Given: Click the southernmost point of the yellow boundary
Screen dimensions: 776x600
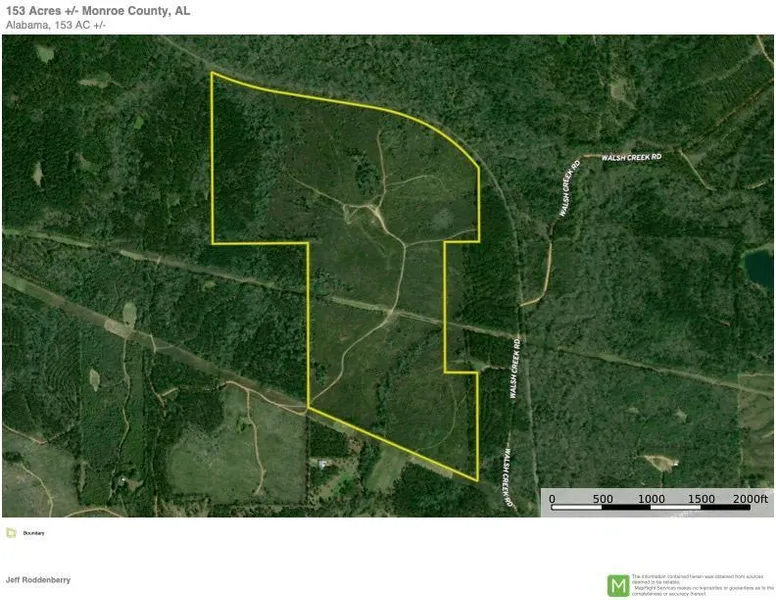Looking at the screenshot, I should pos(478,480).
